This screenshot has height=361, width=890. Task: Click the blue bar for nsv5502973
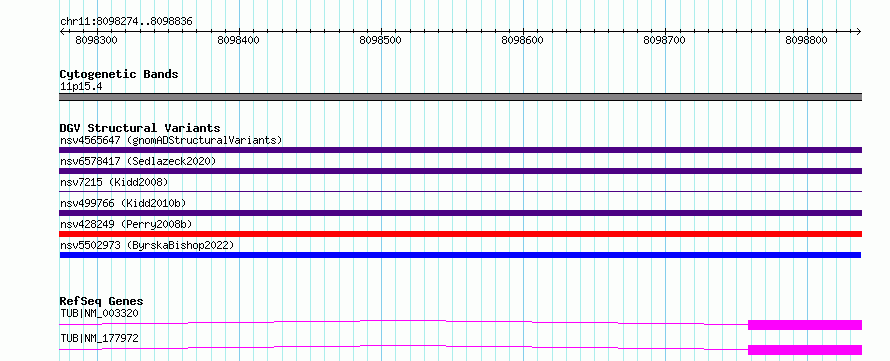pos(460,255)
